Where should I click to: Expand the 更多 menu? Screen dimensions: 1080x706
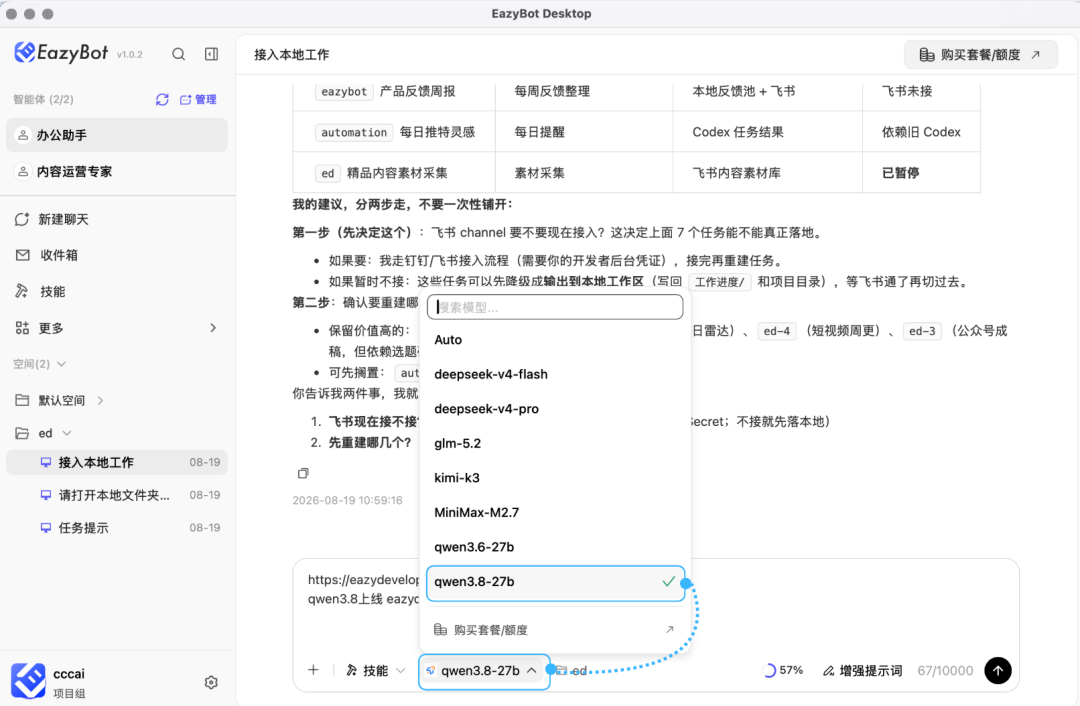click(117, 328)
